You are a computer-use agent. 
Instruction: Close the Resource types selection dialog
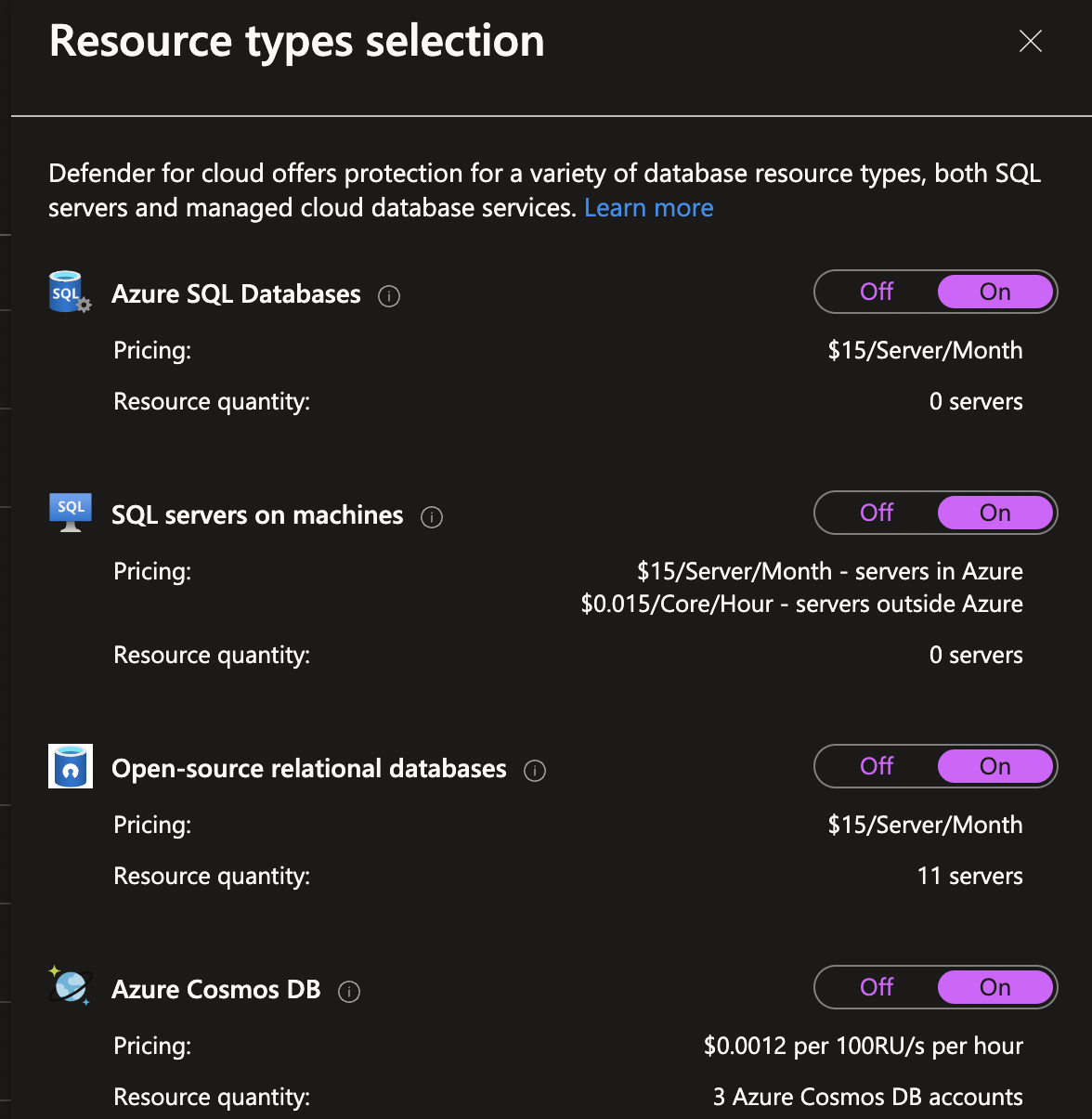[x=1031, y=41]
